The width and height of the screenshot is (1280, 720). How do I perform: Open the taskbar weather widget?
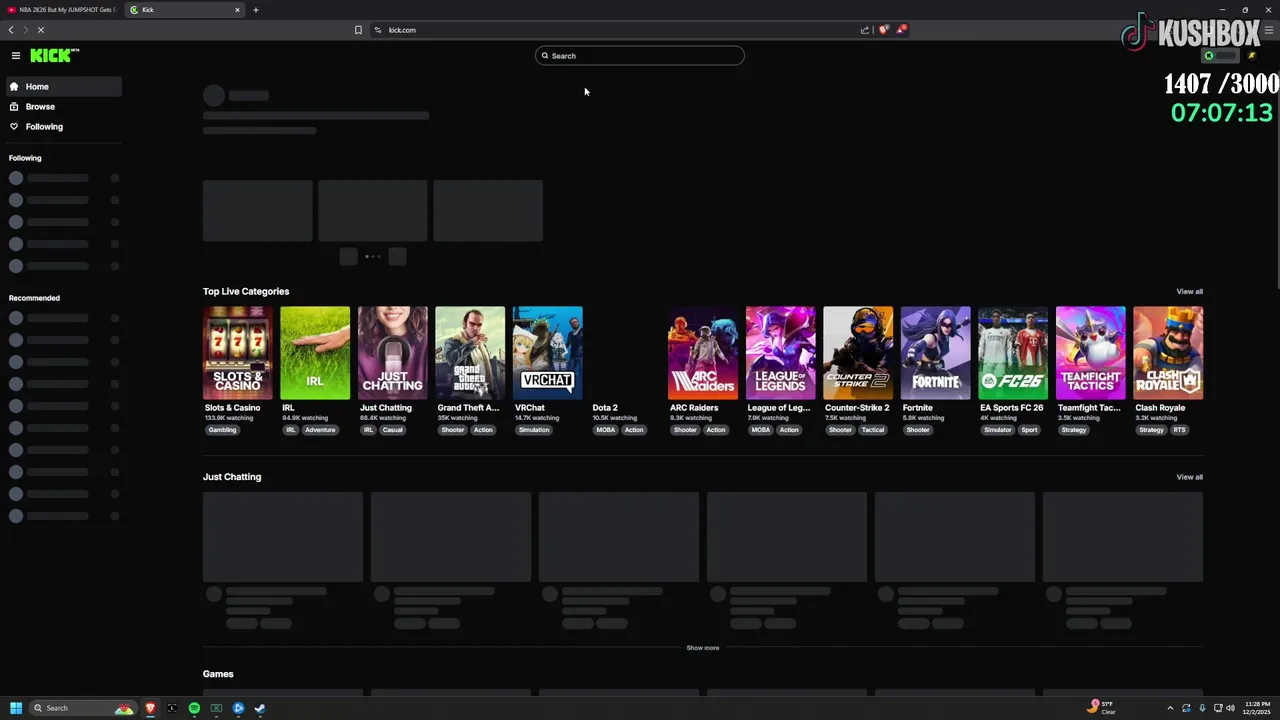pyautogui.click(x=1101, y=708)
